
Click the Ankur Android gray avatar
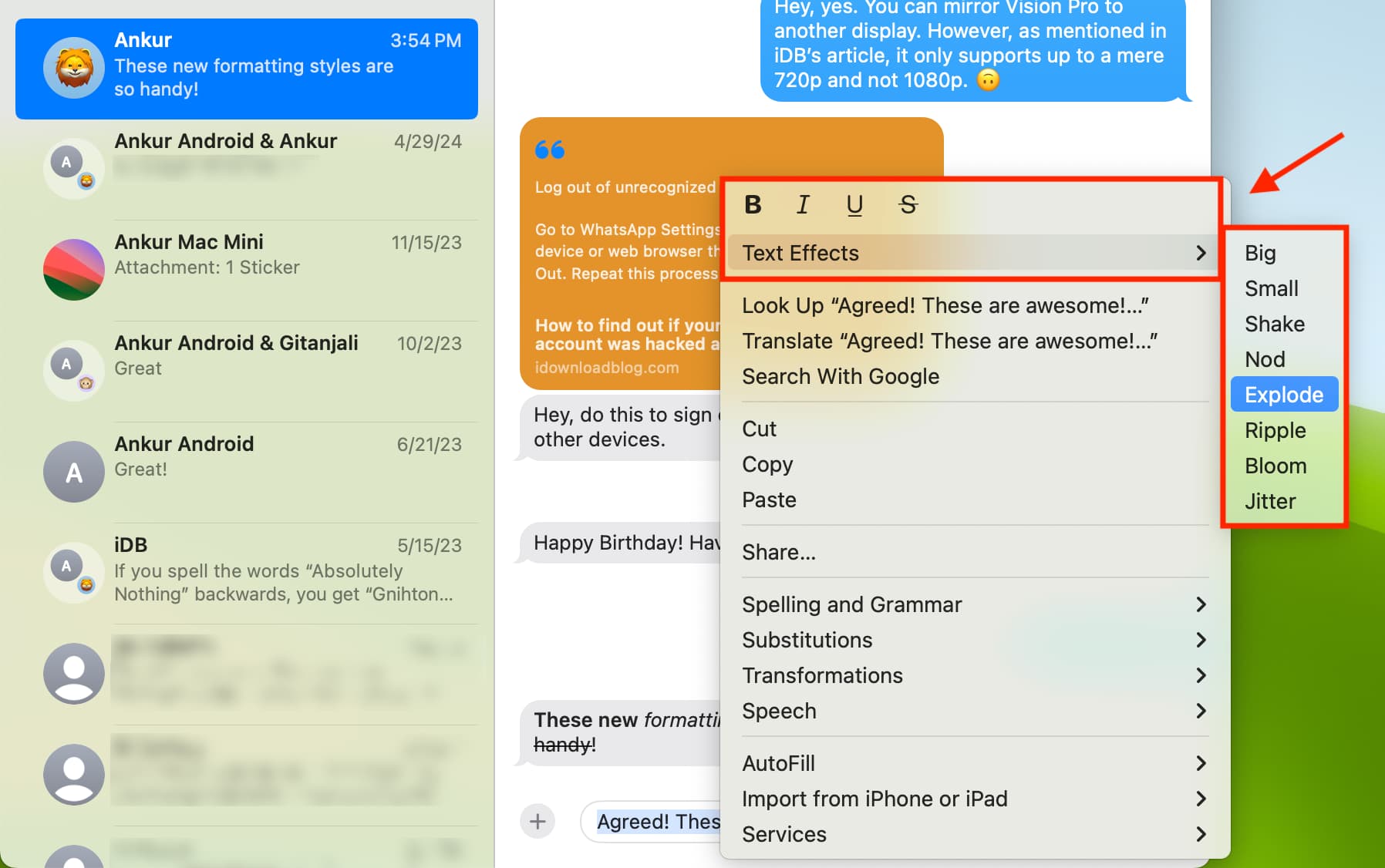[x=74, y=472]
